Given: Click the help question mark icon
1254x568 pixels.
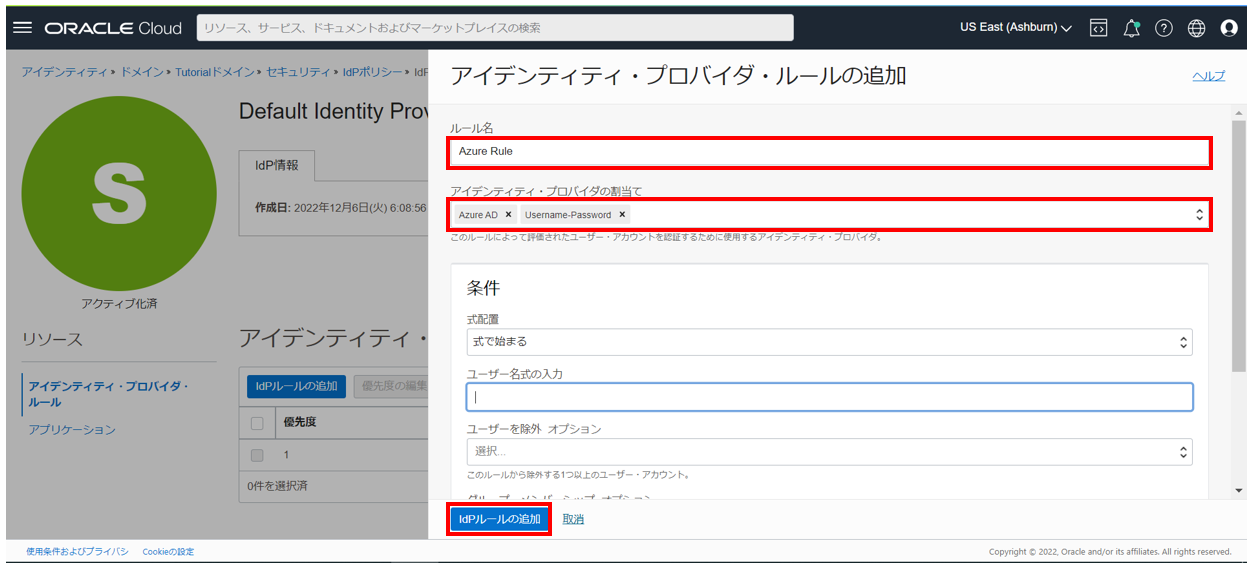Looking at the screenshot, I should pyautogui.click(x=1163, y=28).
